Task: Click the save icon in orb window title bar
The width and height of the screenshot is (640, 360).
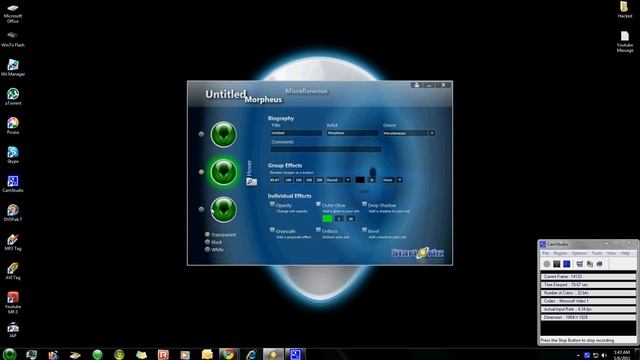Action: tap(417, 85)
